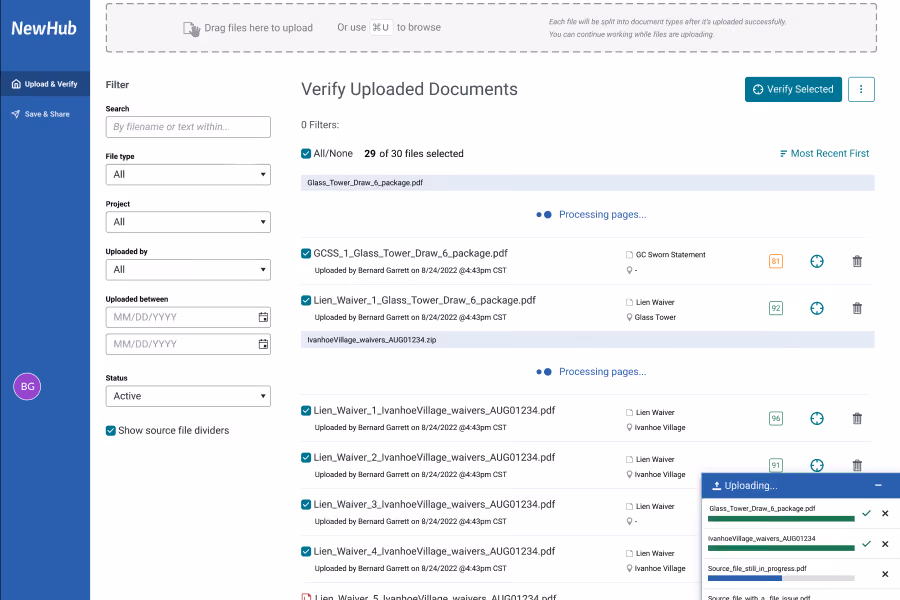Click the ⌘U browse shortcut button
Screen dimensions: 900x600
point(381,28)
